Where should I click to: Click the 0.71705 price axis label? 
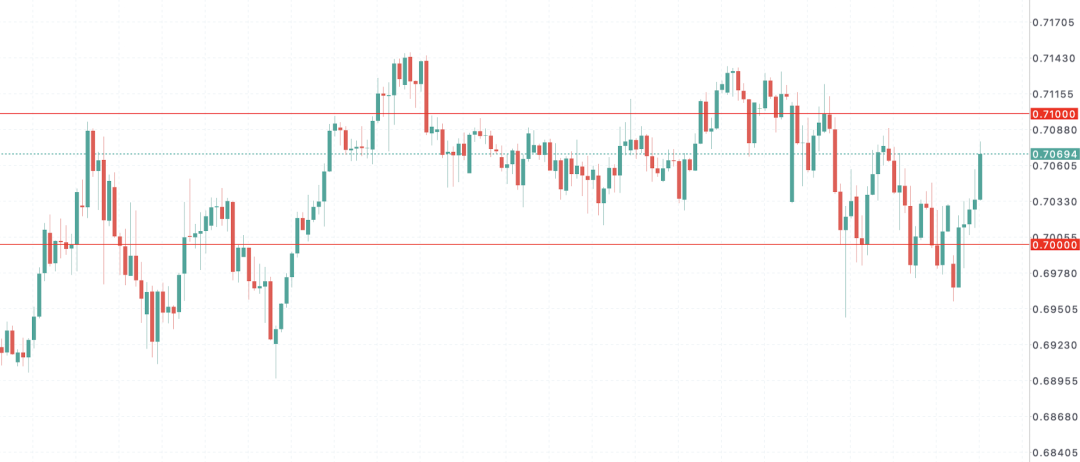pos(1053,22)
